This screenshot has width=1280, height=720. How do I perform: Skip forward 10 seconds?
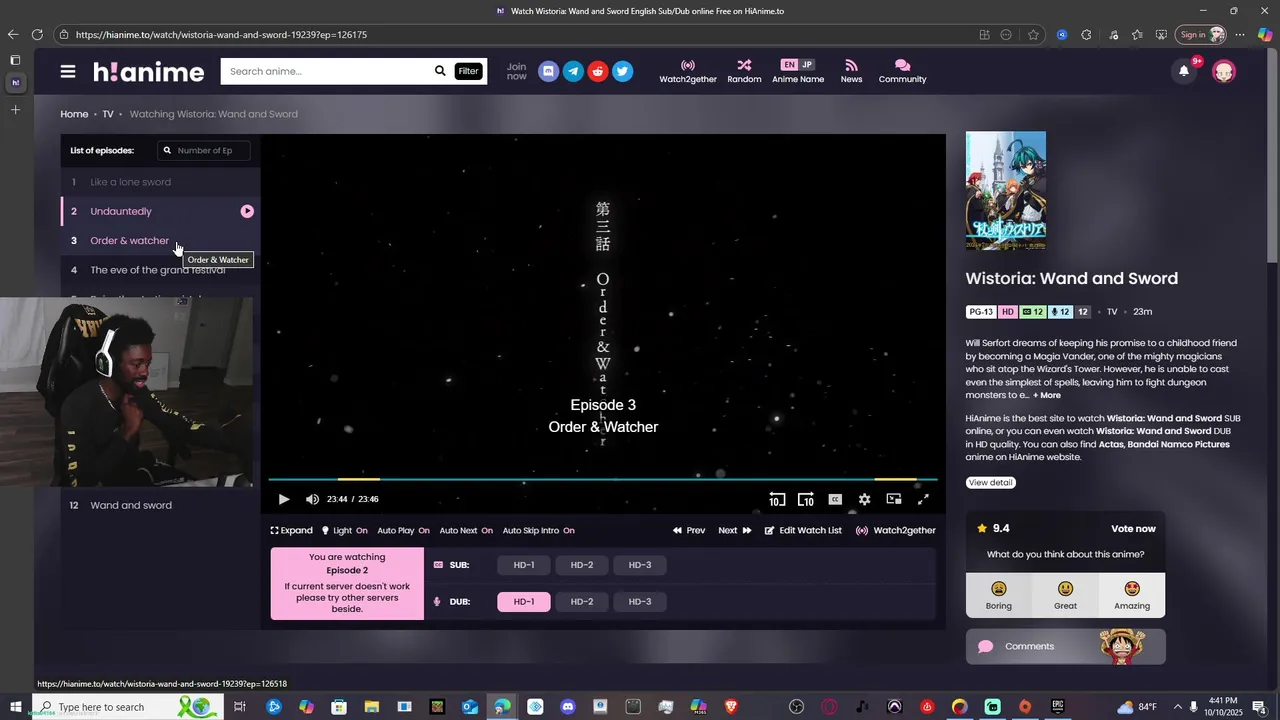point(806,499)
